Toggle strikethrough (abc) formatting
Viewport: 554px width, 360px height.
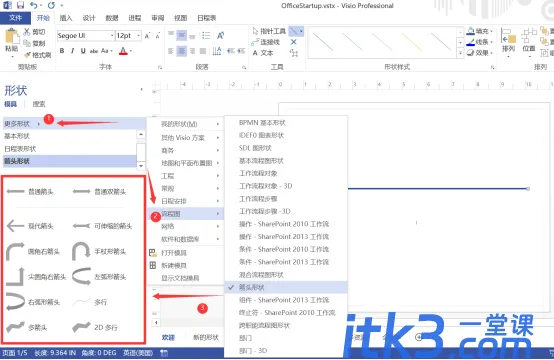tap(94, 51)
